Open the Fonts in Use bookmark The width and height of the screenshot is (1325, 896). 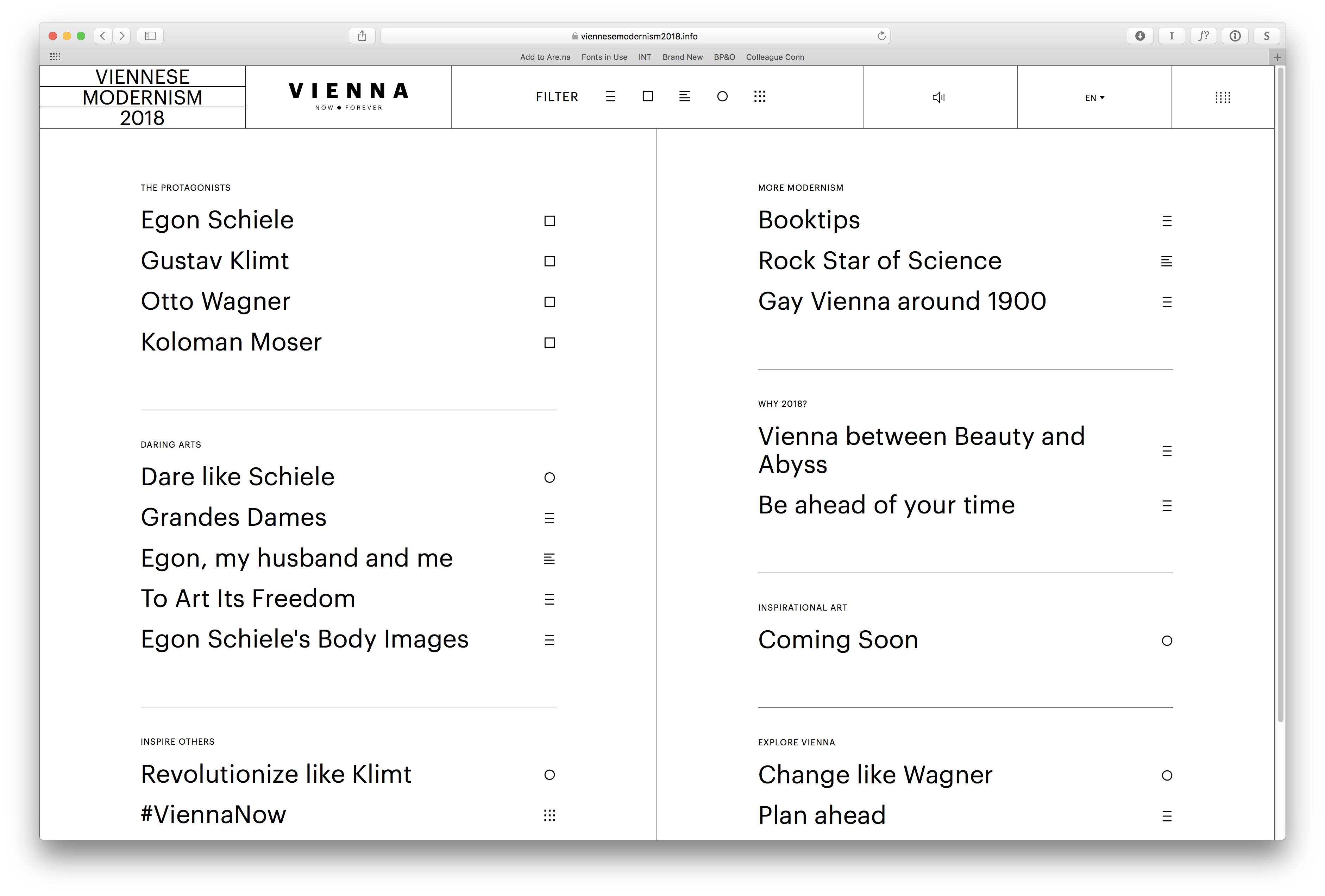(x=604, y=57)
